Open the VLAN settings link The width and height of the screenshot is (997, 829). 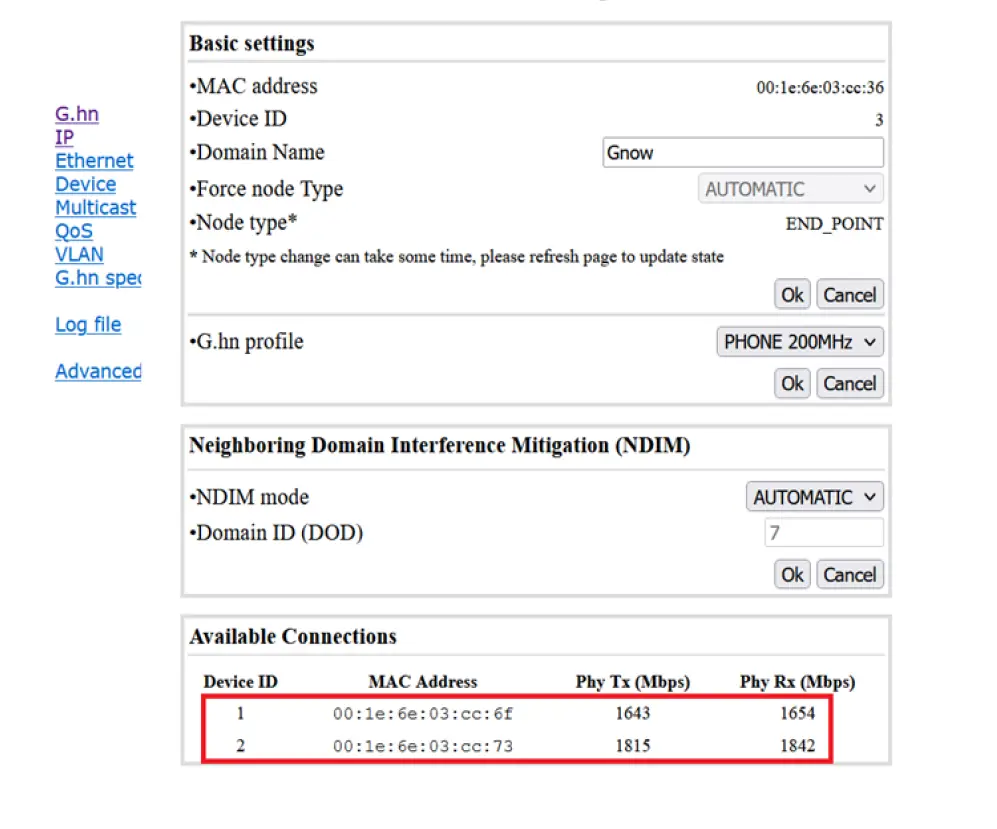79,254
